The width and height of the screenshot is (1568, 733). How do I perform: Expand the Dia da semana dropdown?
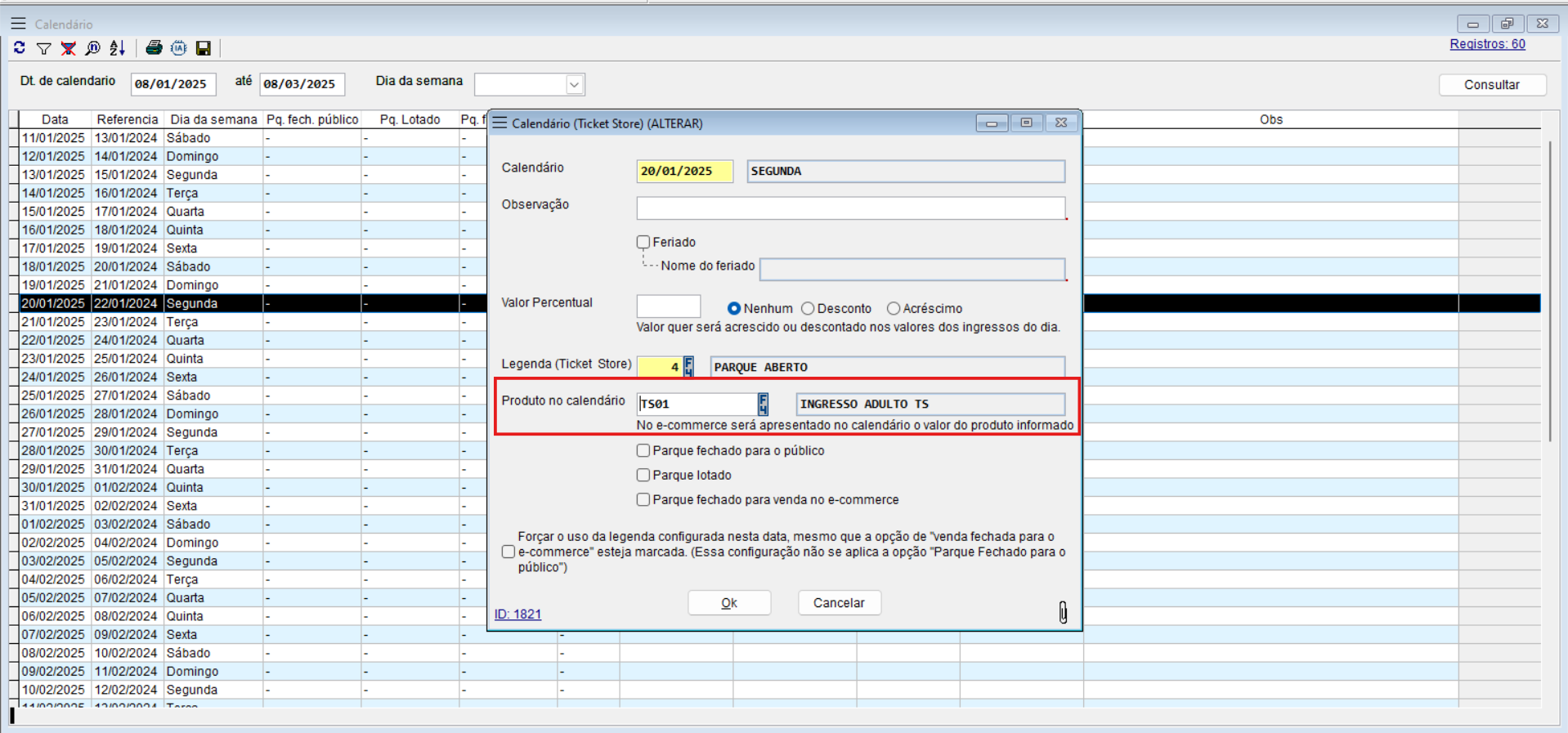(575, 84)
